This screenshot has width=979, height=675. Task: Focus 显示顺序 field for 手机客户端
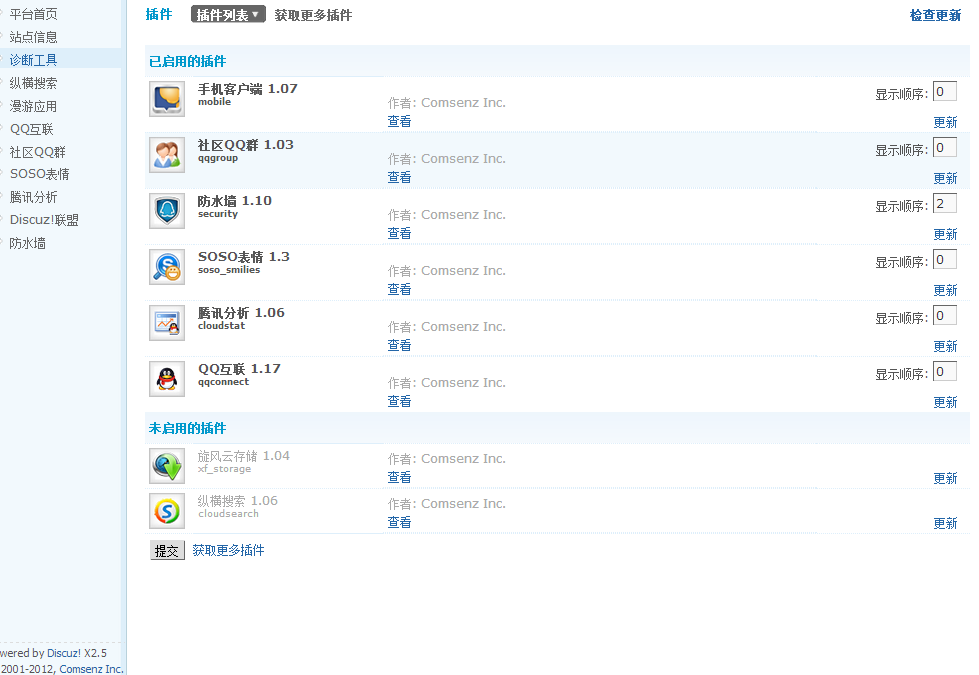(x=945, y=92)
